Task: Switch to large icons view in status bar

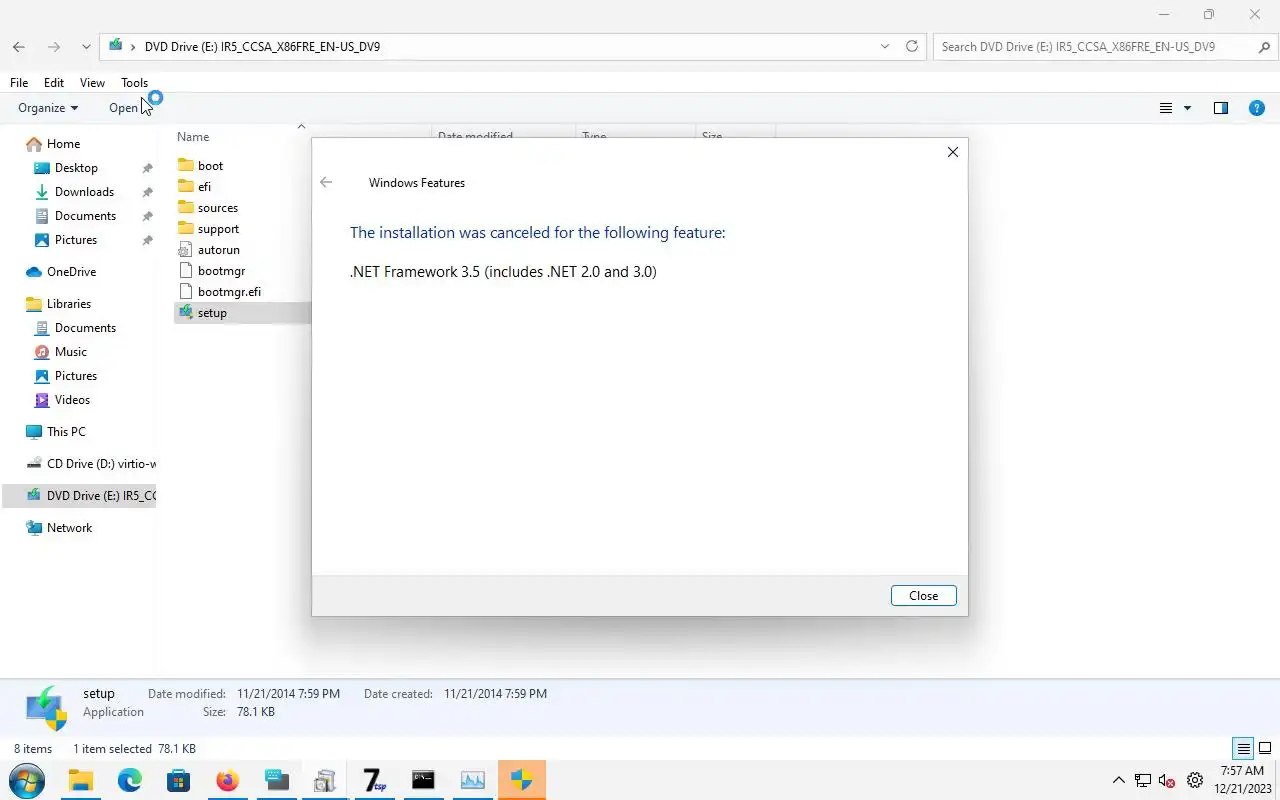Action: click(x=1265, y=748)
